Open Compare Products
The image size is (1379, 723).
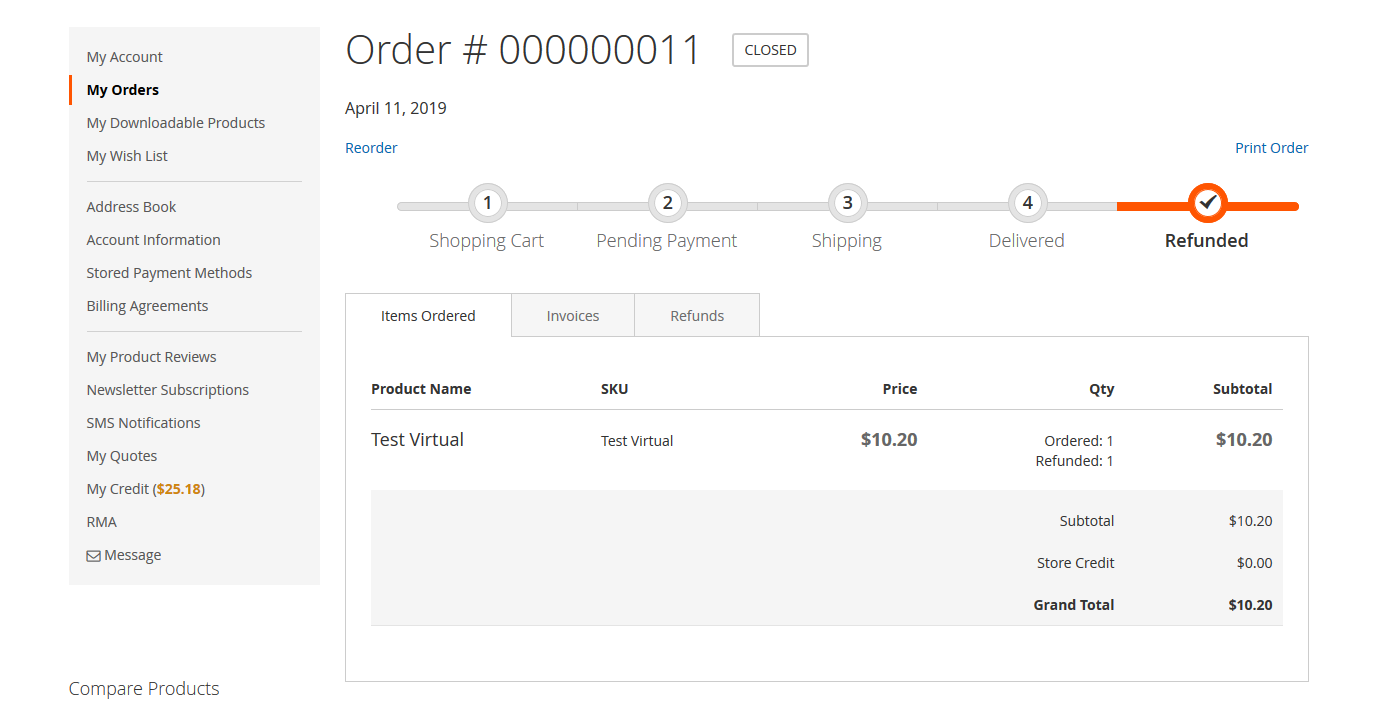click(143, 688)
